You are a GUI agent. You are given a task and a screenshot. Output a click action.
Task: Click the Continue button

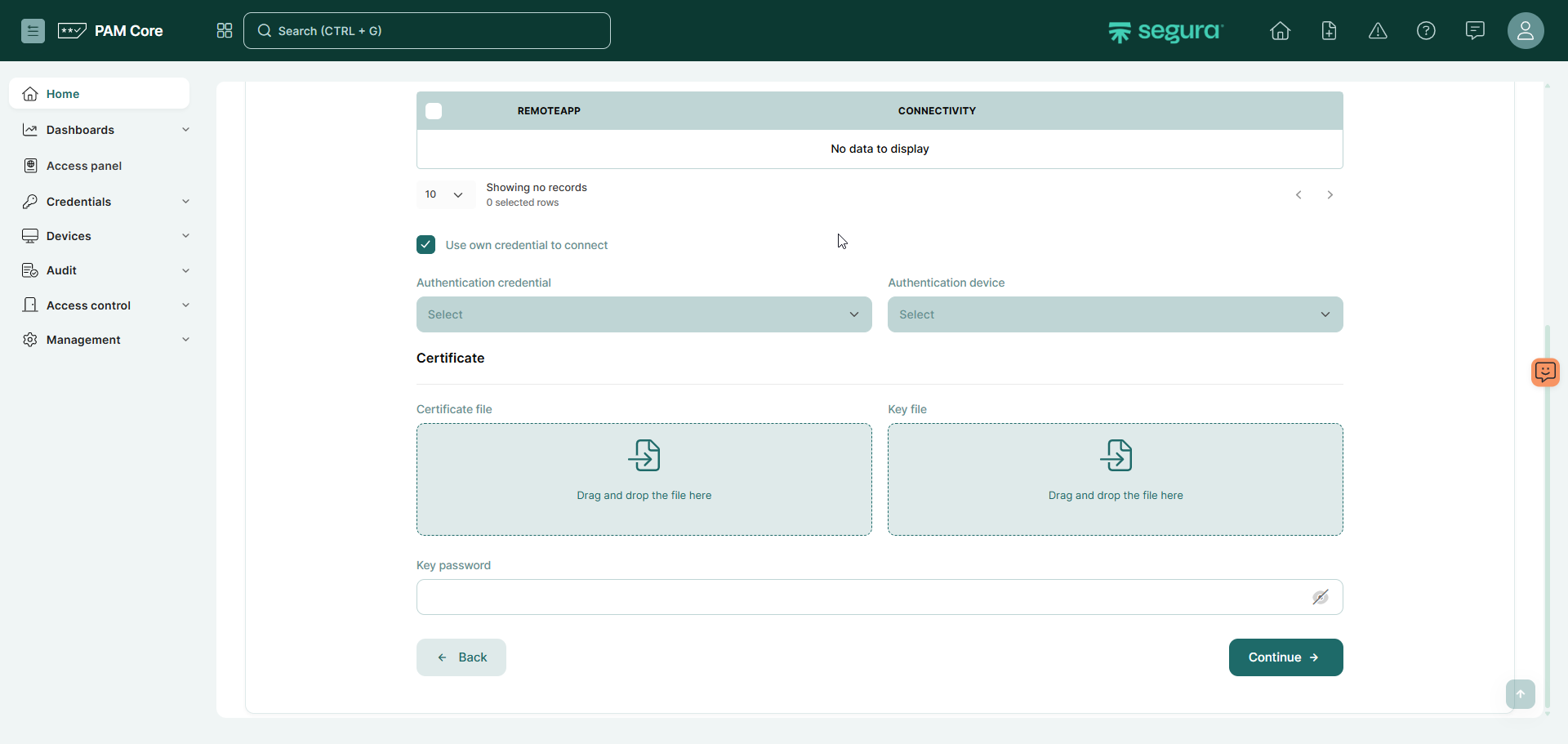1285,657
